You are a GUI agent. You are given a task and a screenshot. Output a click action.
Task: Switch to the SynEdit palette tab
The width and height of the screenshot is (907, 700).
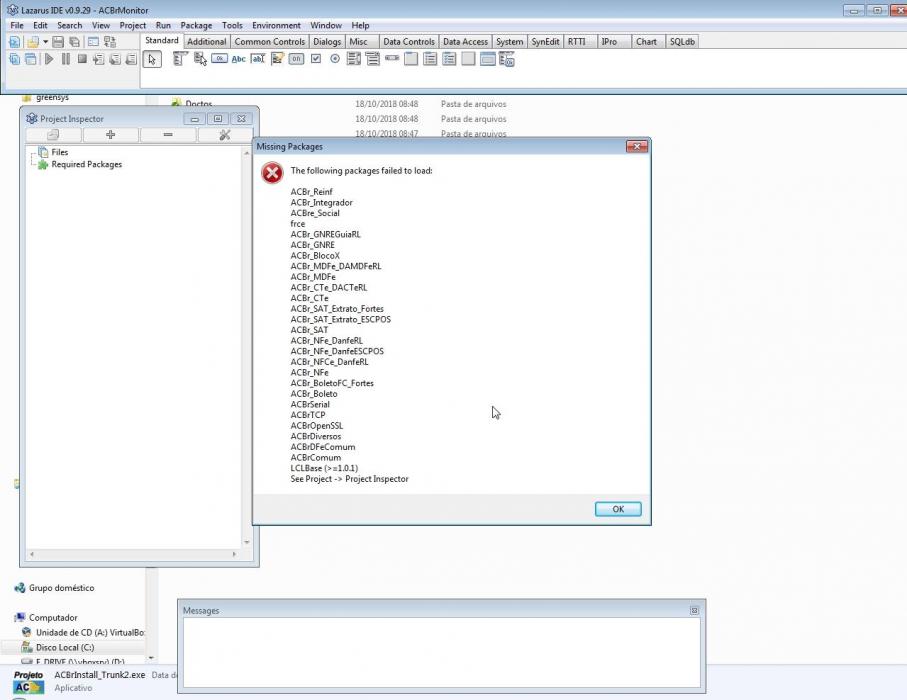point(545,42)
